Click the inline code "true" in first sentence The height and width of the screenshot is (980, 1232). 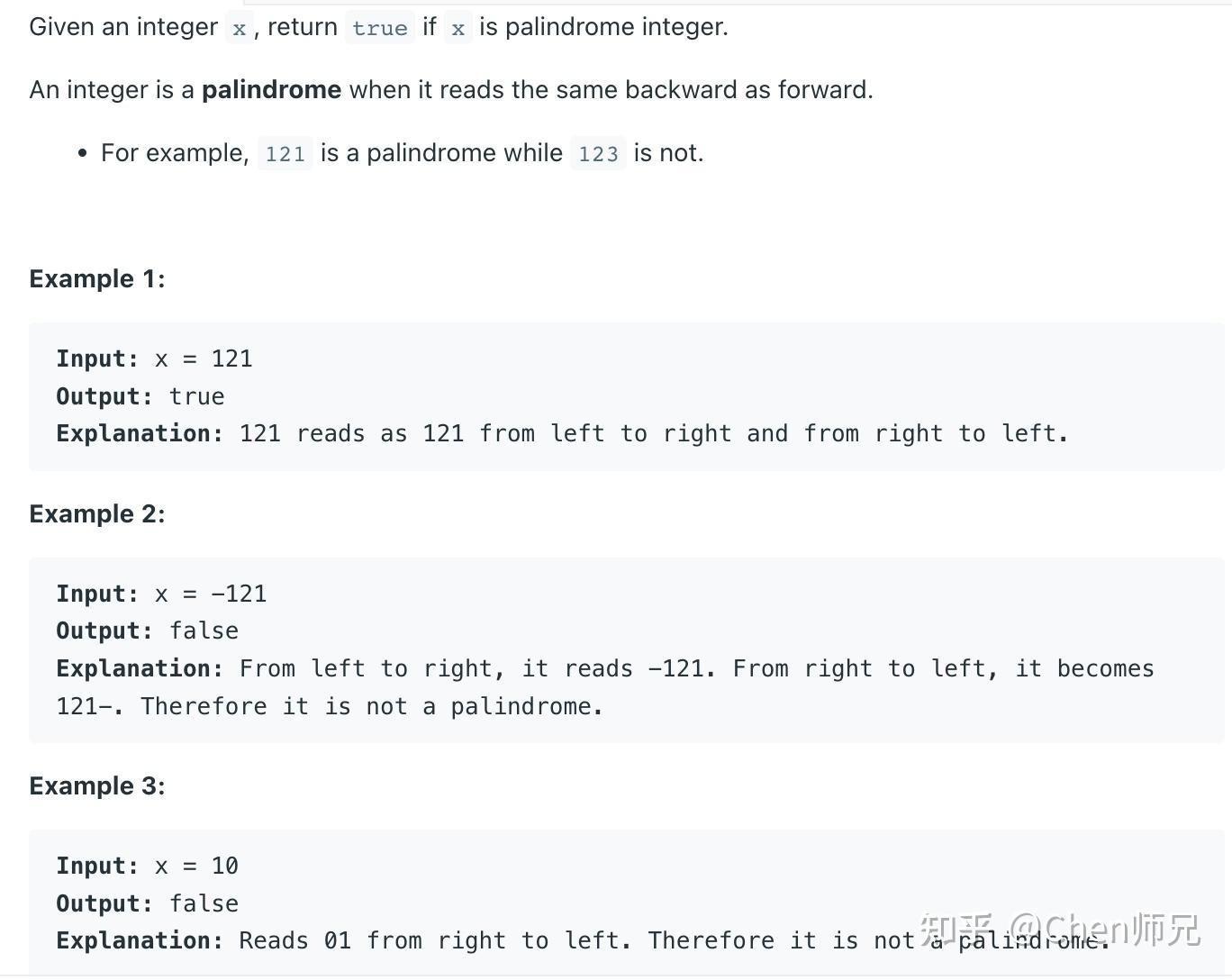[x=379, y=28]
